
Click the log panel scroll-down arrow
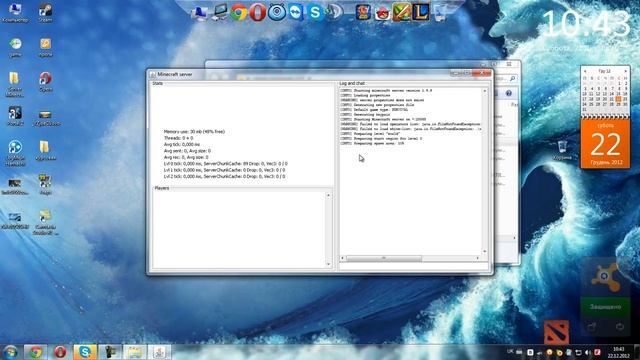click(x=485, y=251)
